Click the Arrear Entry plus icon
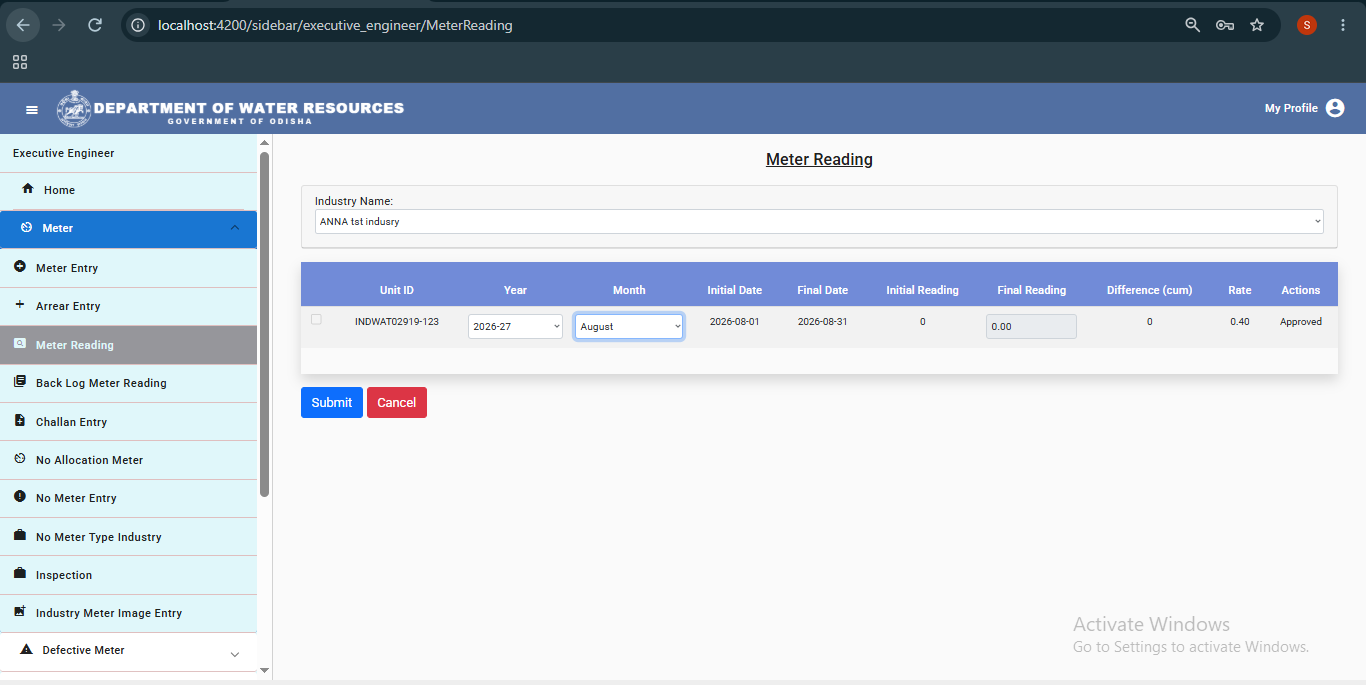This screenshot has width=1366, height=685. pos(20,305)
